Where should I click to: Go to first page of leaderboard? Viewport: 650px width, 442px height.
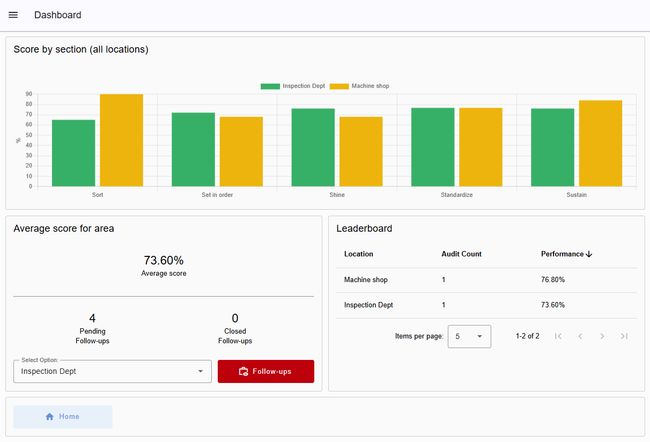(558, 336)
